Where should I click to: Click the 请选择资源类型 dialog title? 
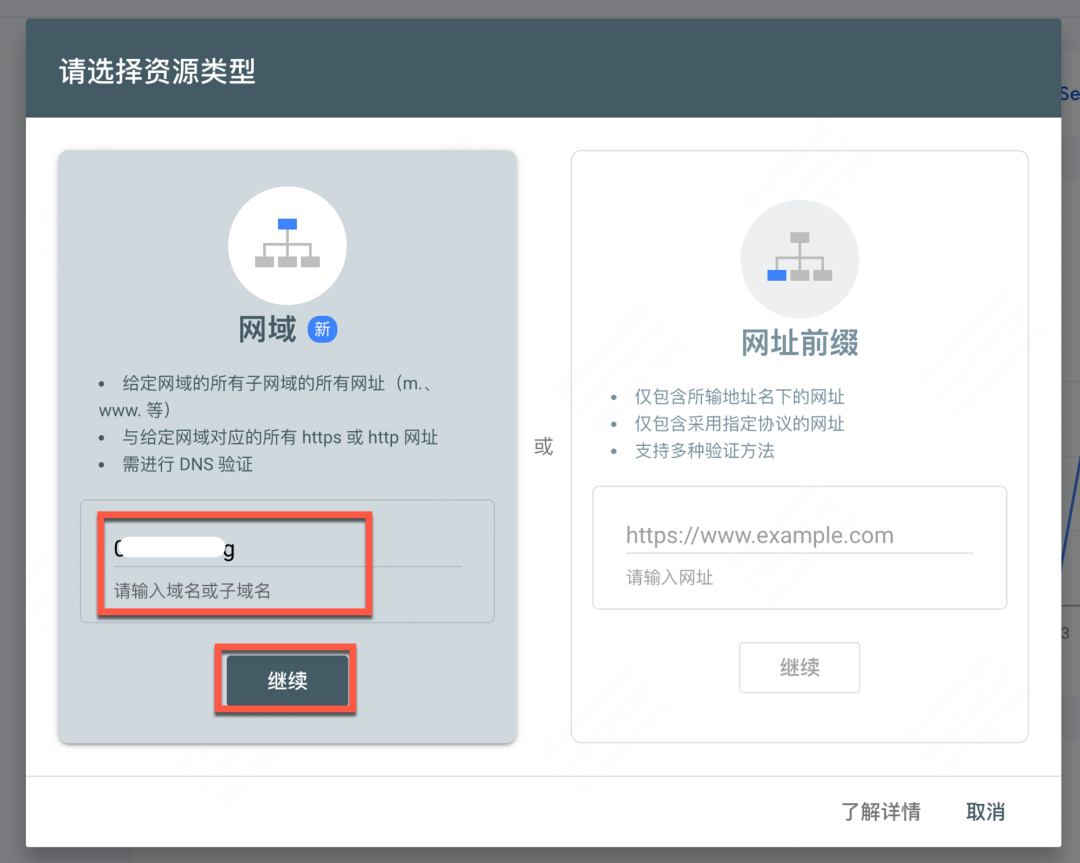click(157, 72)
